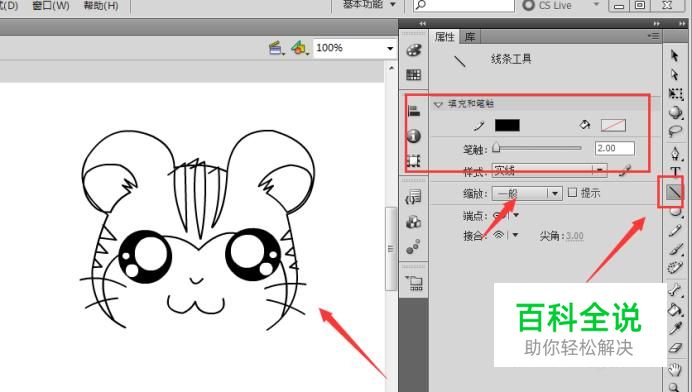
Task: Click the black stroke color swatch
Action: click(x=507, y=125)
